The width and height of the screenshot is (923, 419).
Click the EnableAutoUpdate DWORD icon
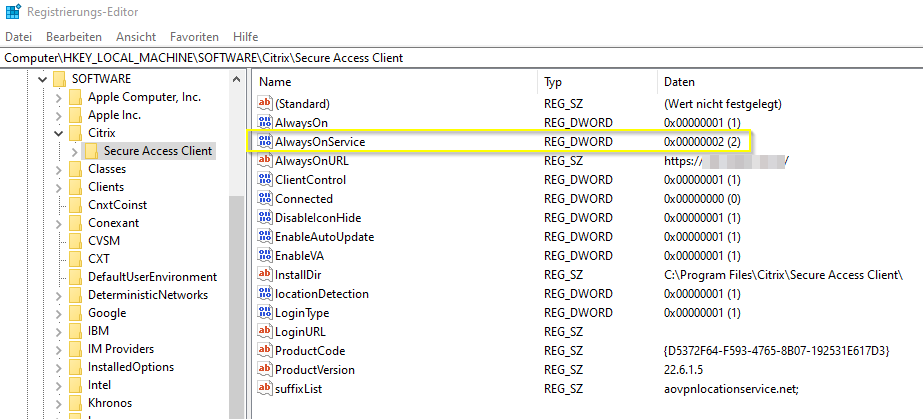pos(265,237)
